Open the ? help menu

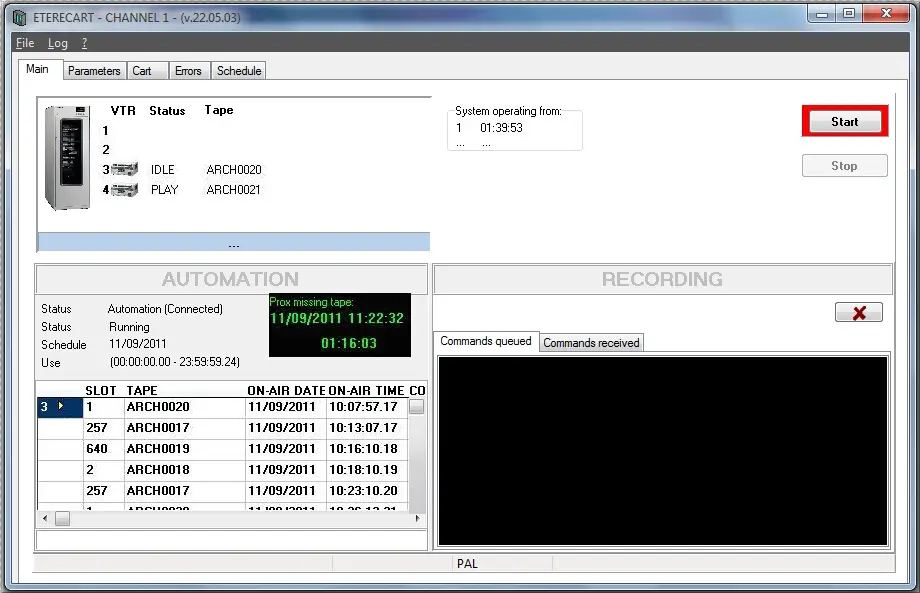coord(84,43)
